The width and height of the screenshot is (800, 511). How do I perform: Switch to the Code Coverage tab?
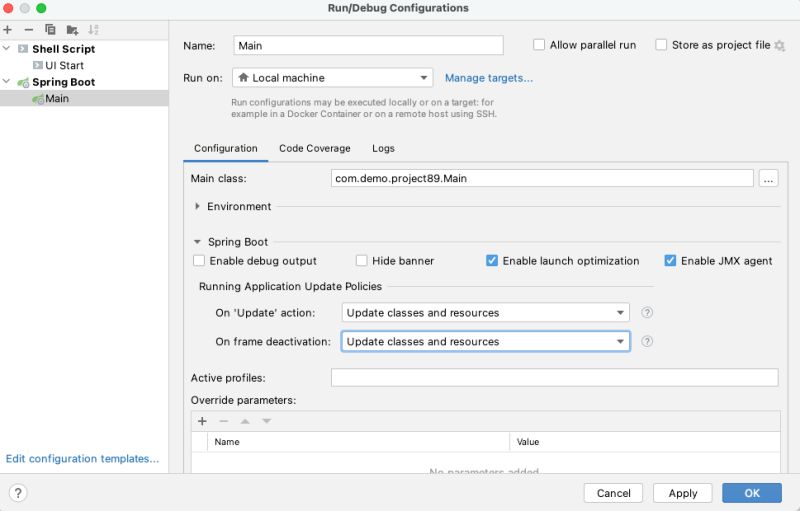[x=314, y=148]
